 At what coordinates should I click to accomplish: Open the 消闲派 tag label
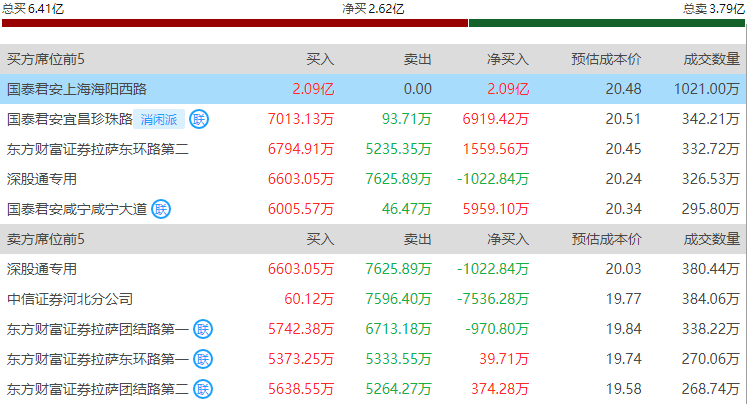[159, 120]
